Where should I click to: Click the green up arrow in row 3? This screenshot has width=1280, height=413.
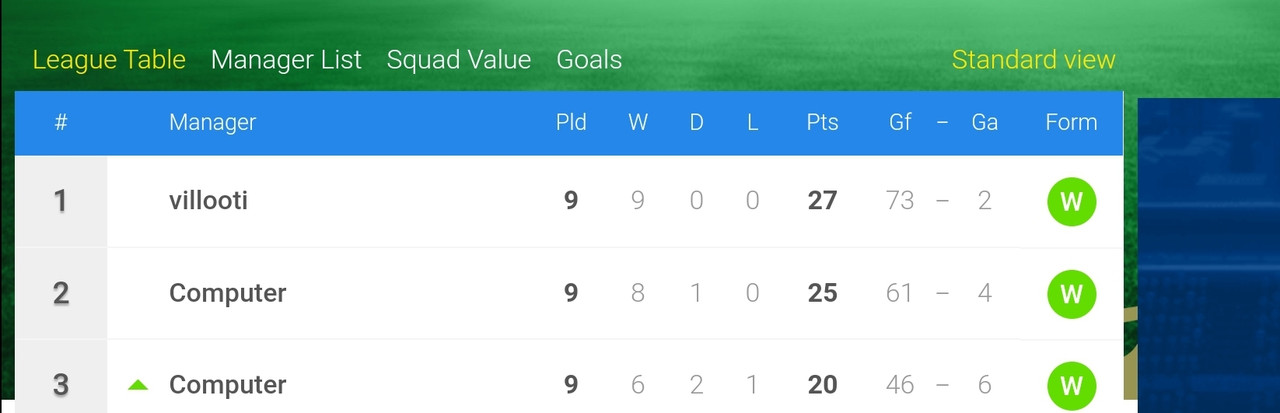(138, 385)
